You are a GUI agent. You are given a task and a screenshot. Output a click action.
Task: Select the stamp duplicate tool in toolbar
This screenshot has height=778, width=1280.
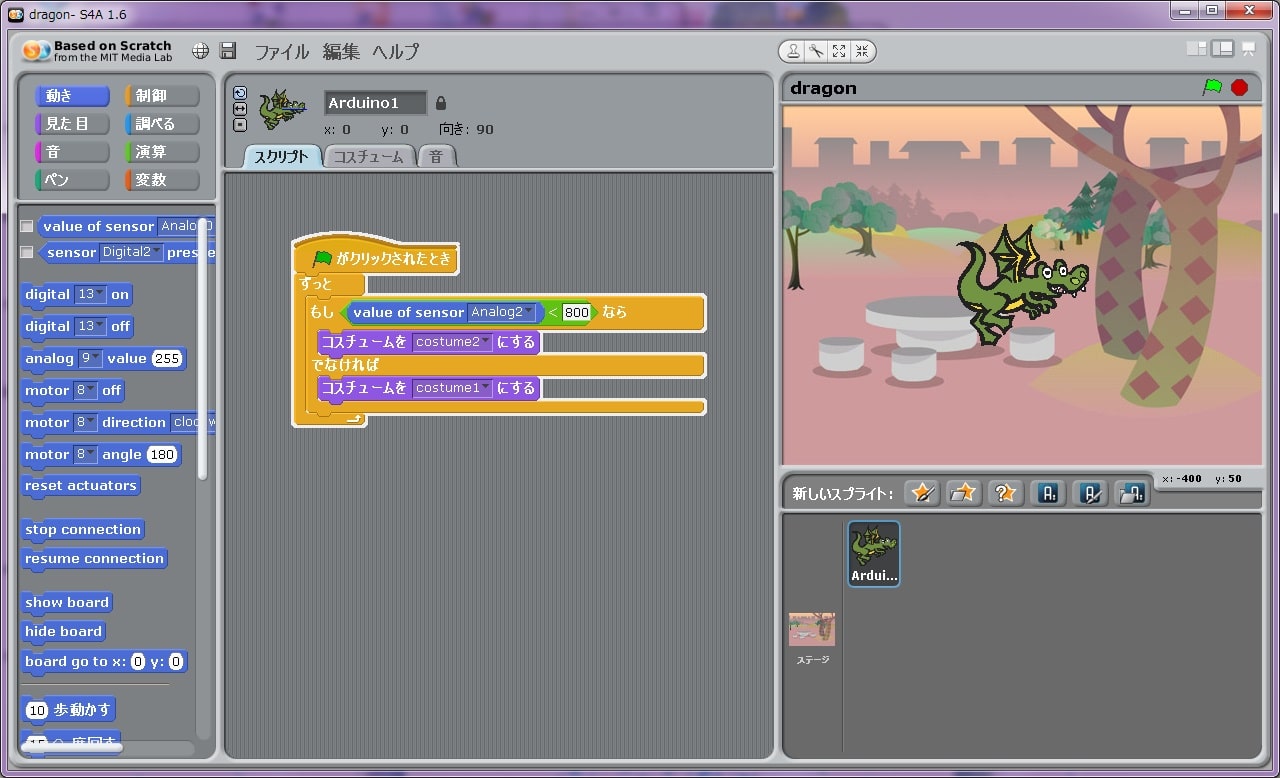[x=793, y=51]
